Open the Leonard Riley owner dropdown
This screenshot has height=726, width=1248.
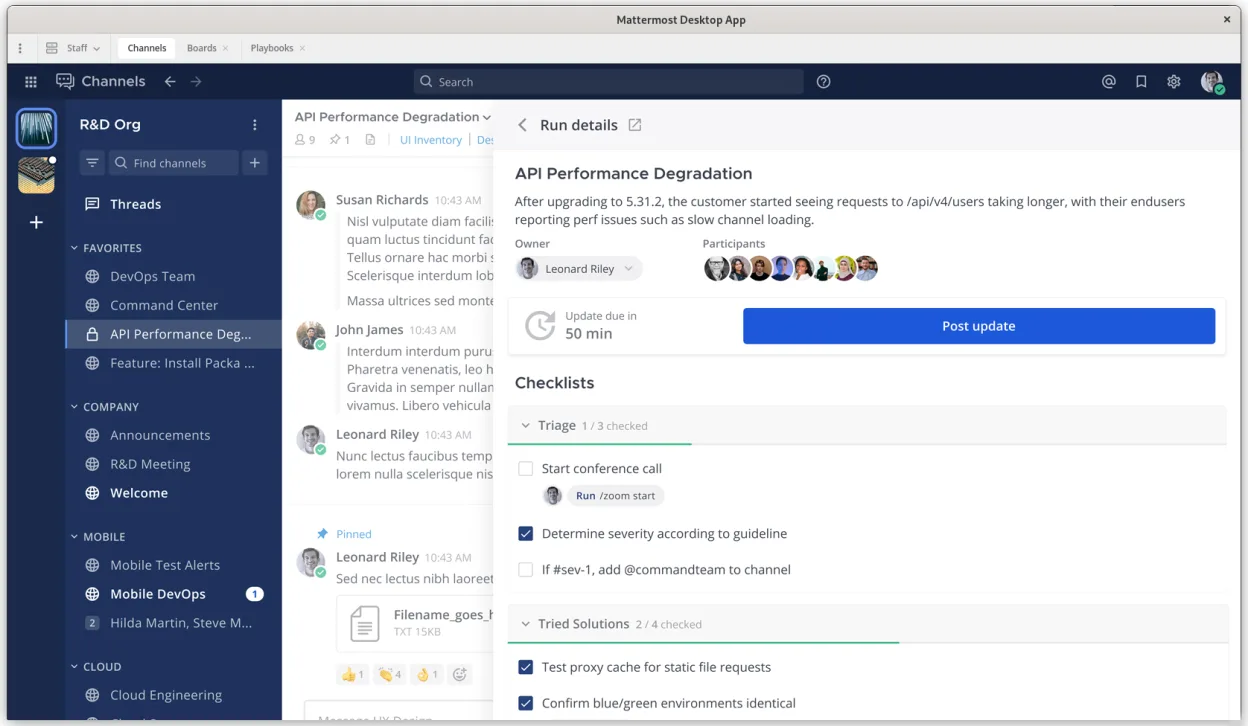point(579,269)
